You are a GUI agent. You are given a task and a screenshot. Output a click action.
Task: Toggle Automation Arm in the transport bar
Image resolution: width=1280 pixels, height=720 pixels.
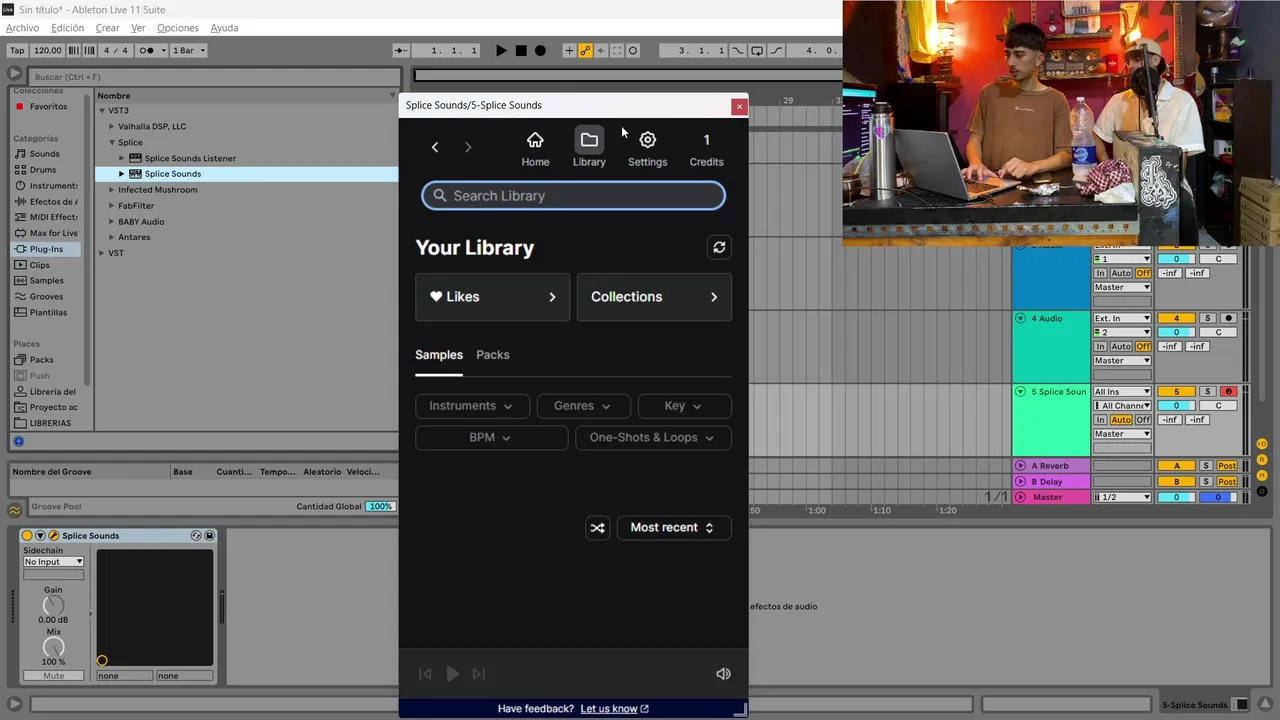point(585,51)
